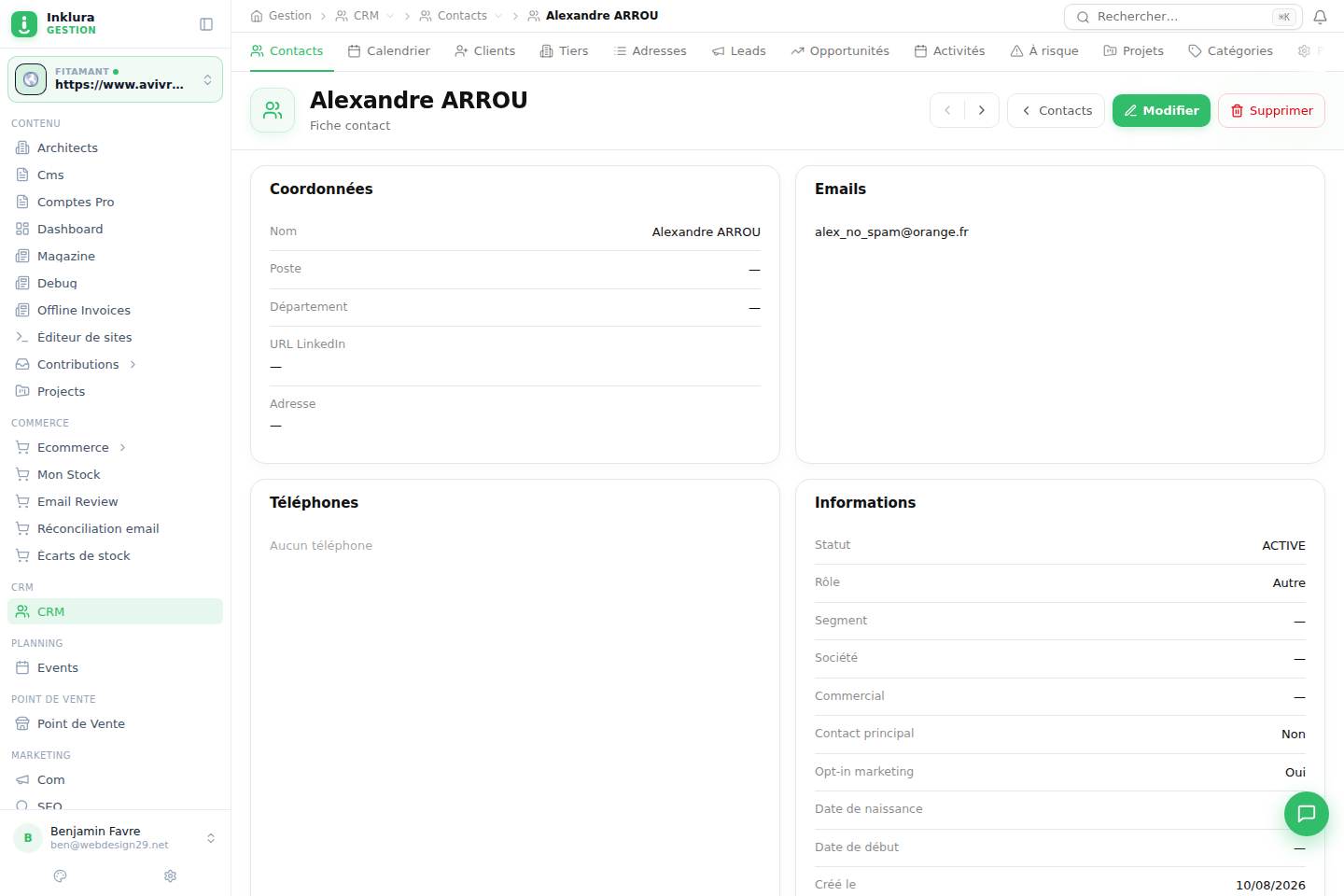Viewport: 1344px width, 896px height.
Task: Click the Modifier button
Action: (x=1161, y=110)
